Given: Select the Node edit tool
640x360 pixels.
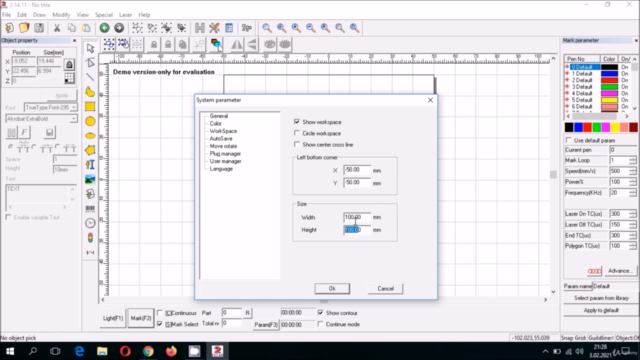Looking at the screenshot, I should tap(90, 62).
